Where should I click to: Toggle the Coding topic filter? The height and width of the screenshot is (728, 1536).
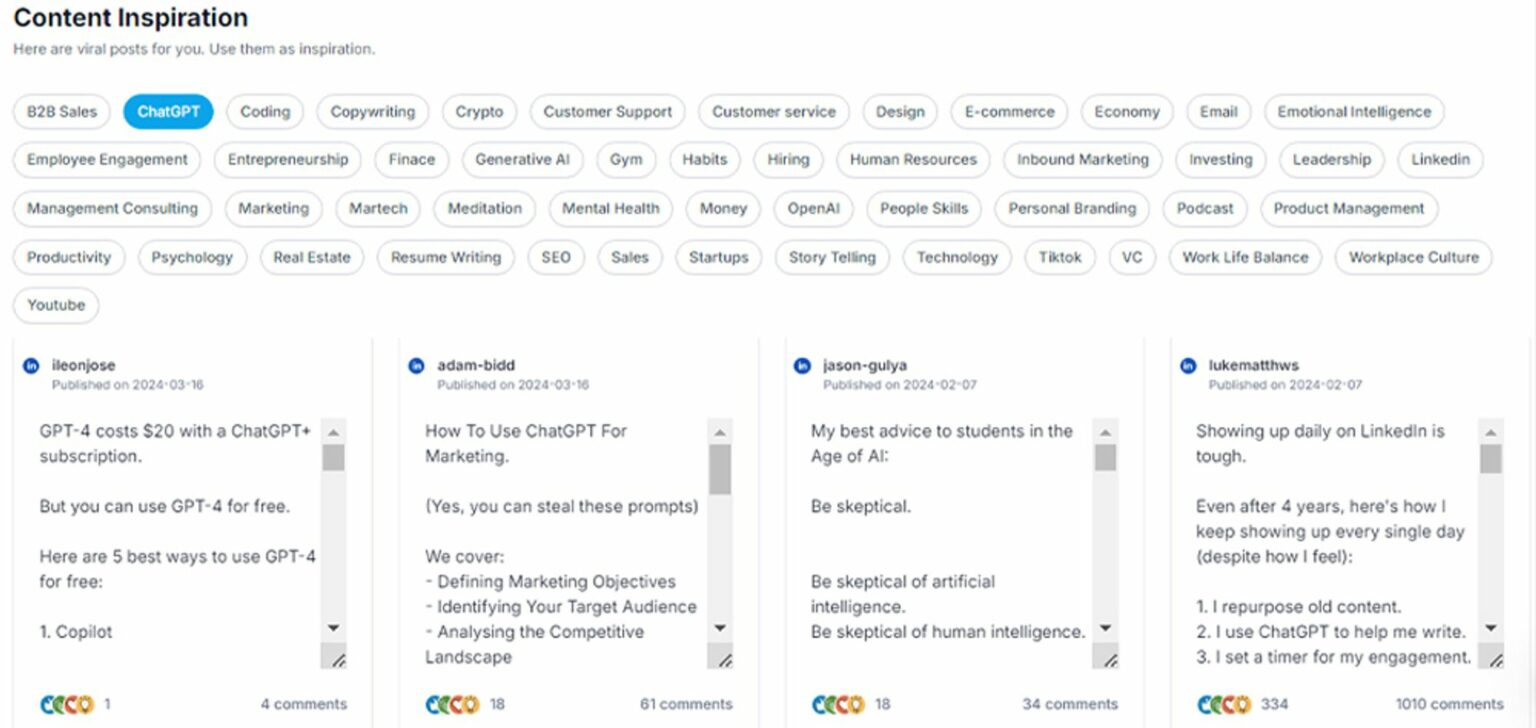pos(264,112)
